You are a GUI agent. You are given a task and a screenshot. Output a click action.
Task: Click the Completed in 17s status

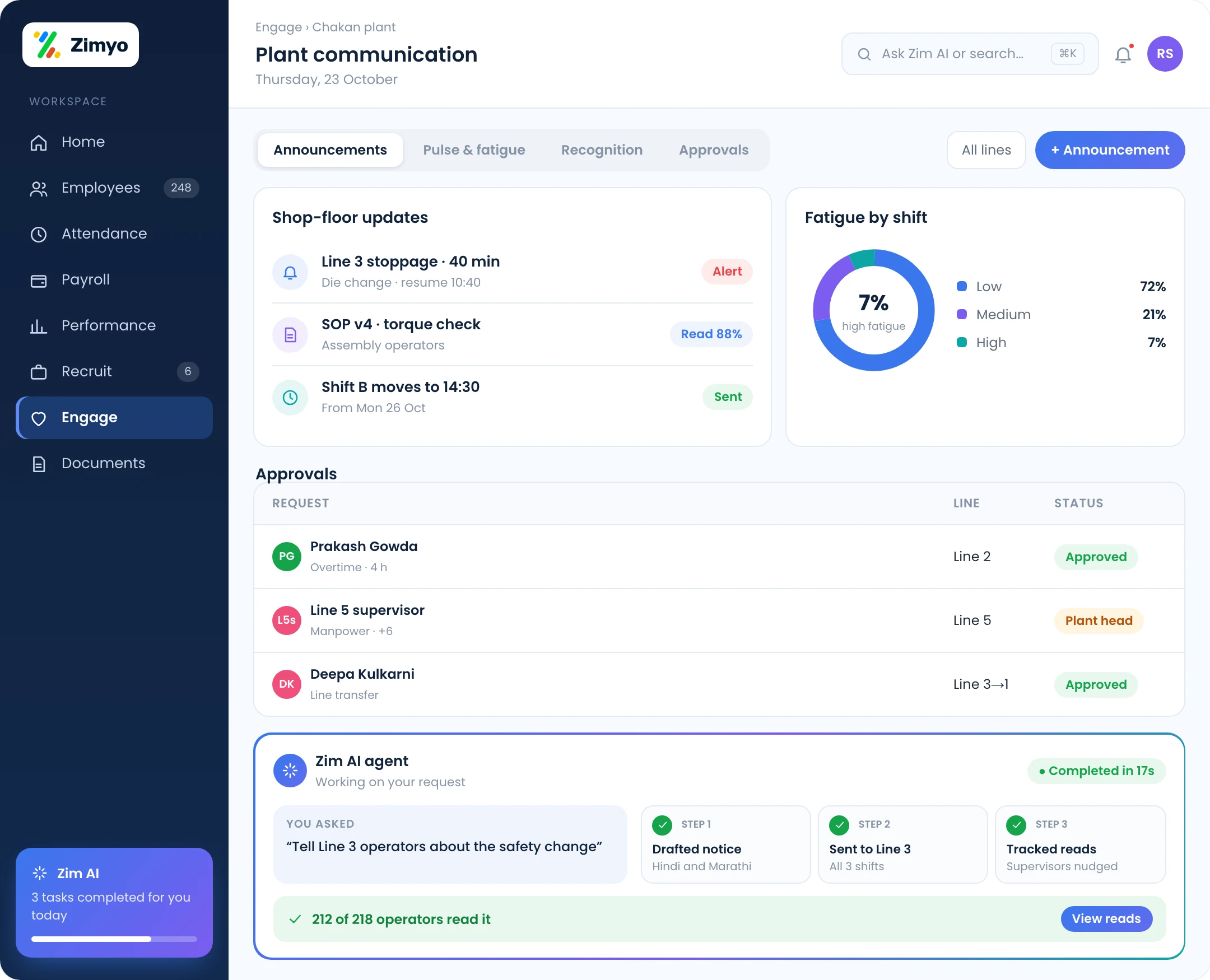1096,771
